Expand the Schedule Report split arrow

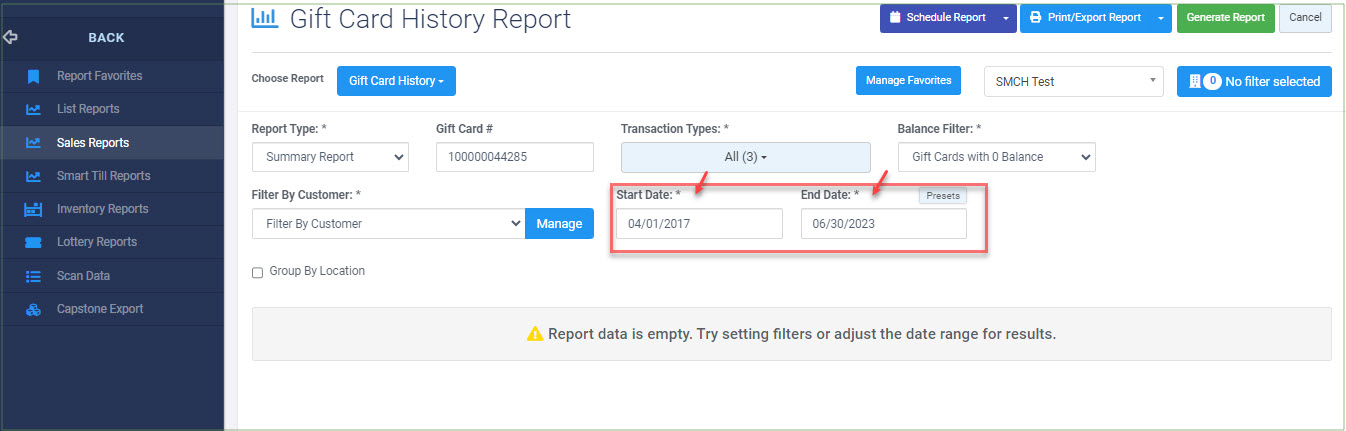(1006, 18)
